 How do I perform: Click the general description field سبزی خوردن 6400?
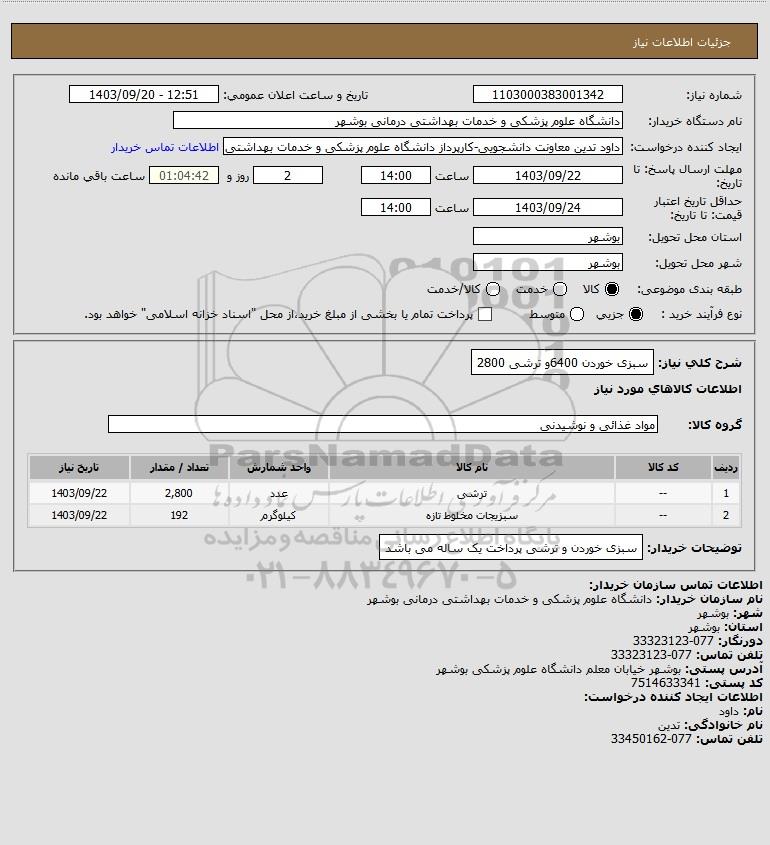point(562,362)
